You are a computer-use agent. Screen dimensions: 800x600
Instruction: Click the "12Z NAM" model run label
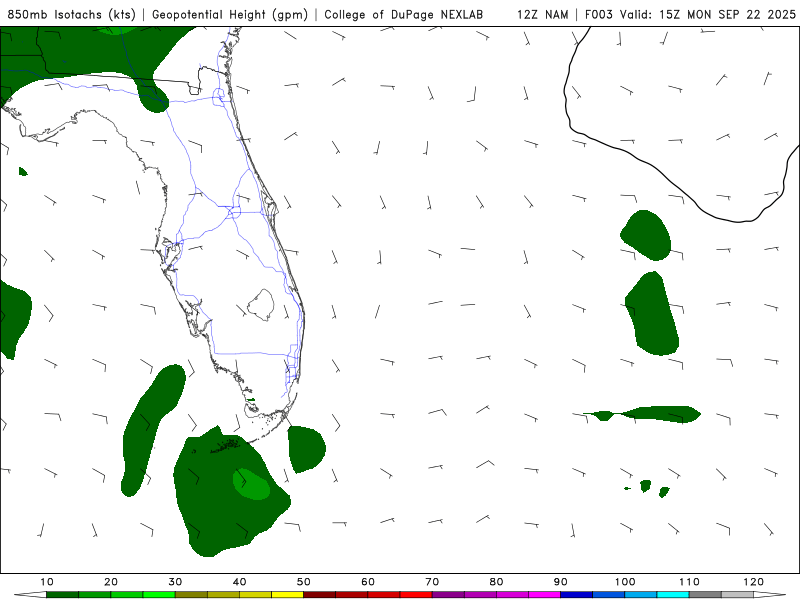tap(542, 14)
